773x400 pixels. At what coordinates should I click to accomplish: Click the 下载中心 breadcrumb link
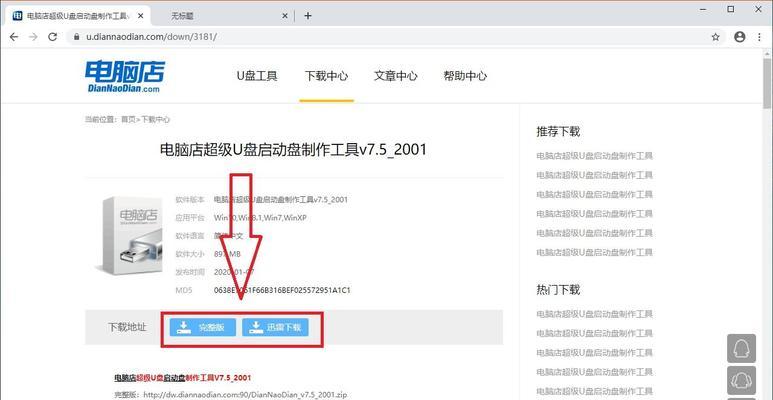click(156, 119)
